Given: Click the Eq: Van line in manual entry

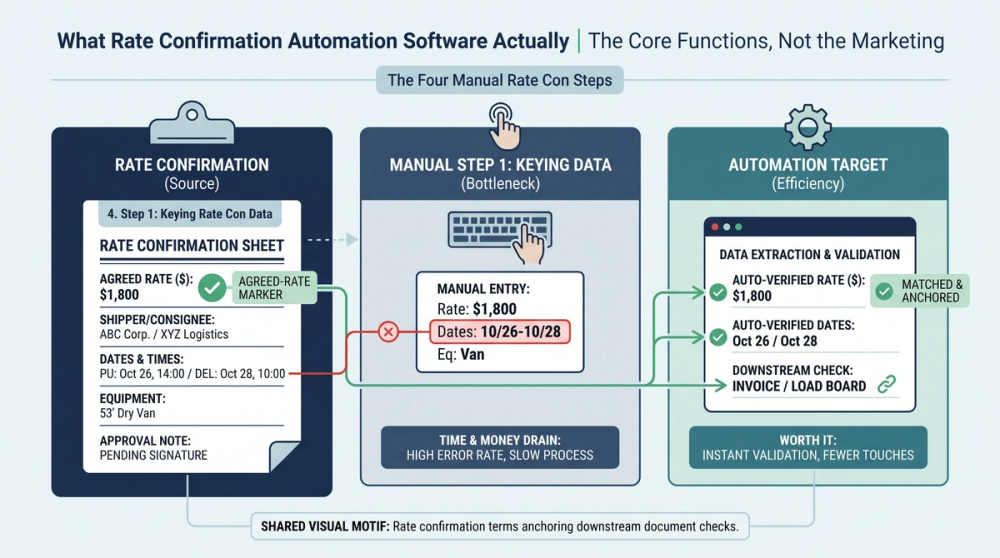Looking at the screenshot, I should coord(460,355).
